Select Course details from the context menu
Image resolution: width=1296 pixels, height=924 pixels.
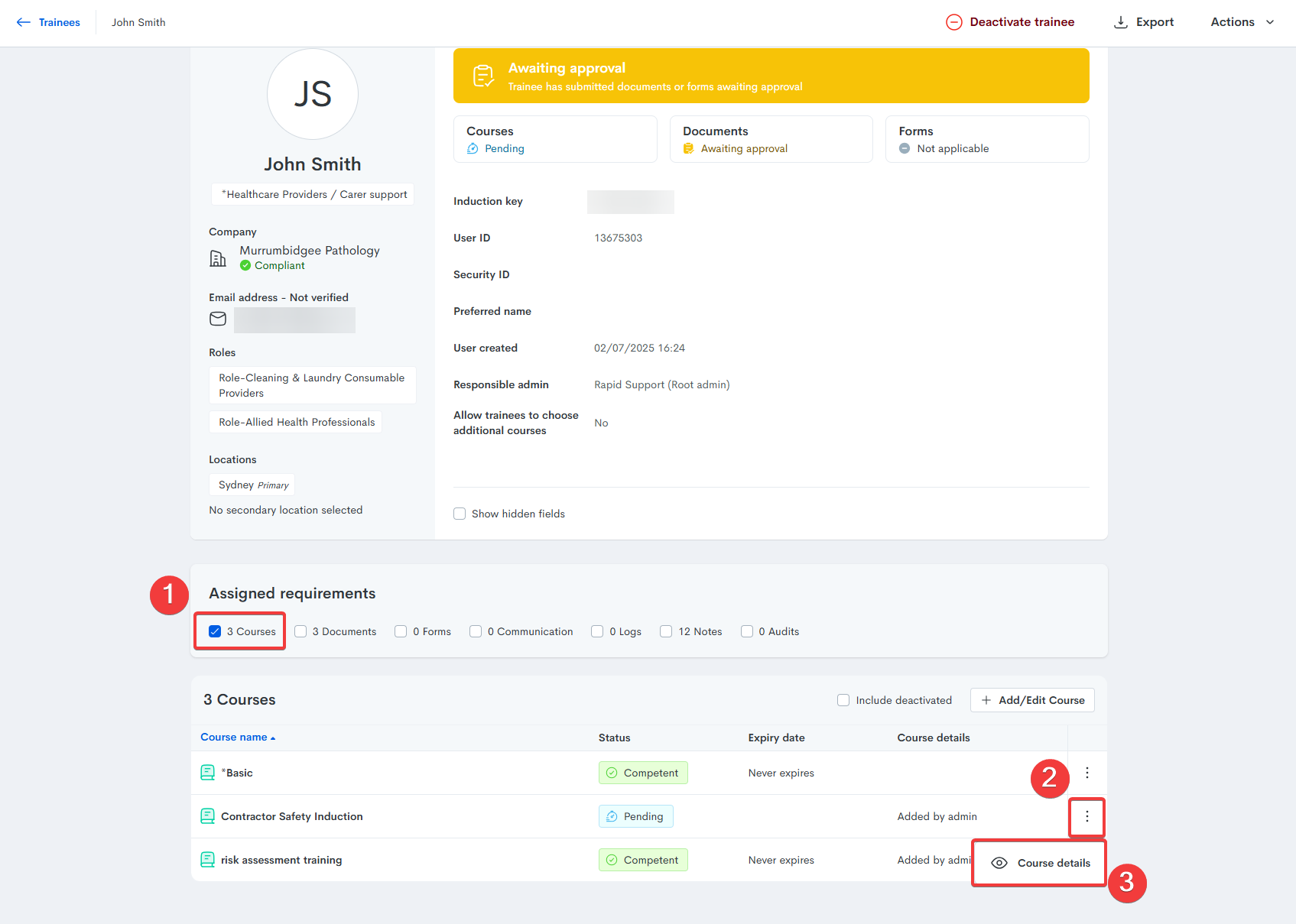point(1040,863)
